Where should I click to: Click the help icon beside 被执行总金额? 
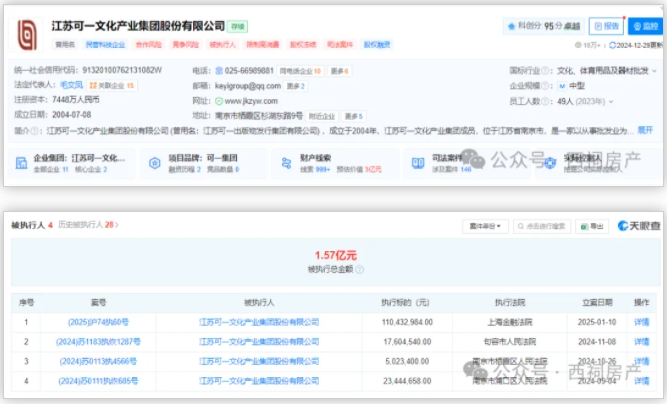tap(361, 271)
